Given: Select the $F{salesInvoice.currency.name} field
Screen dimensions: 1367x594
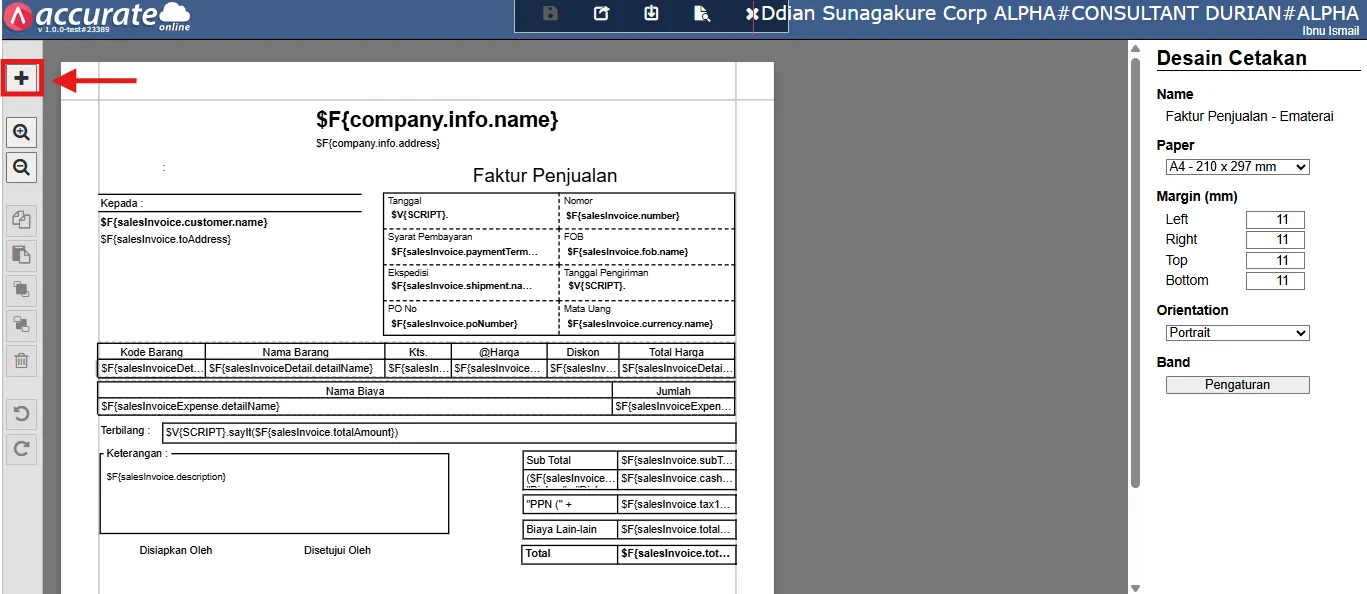Looking at the screenshot, I should [640, 324].
